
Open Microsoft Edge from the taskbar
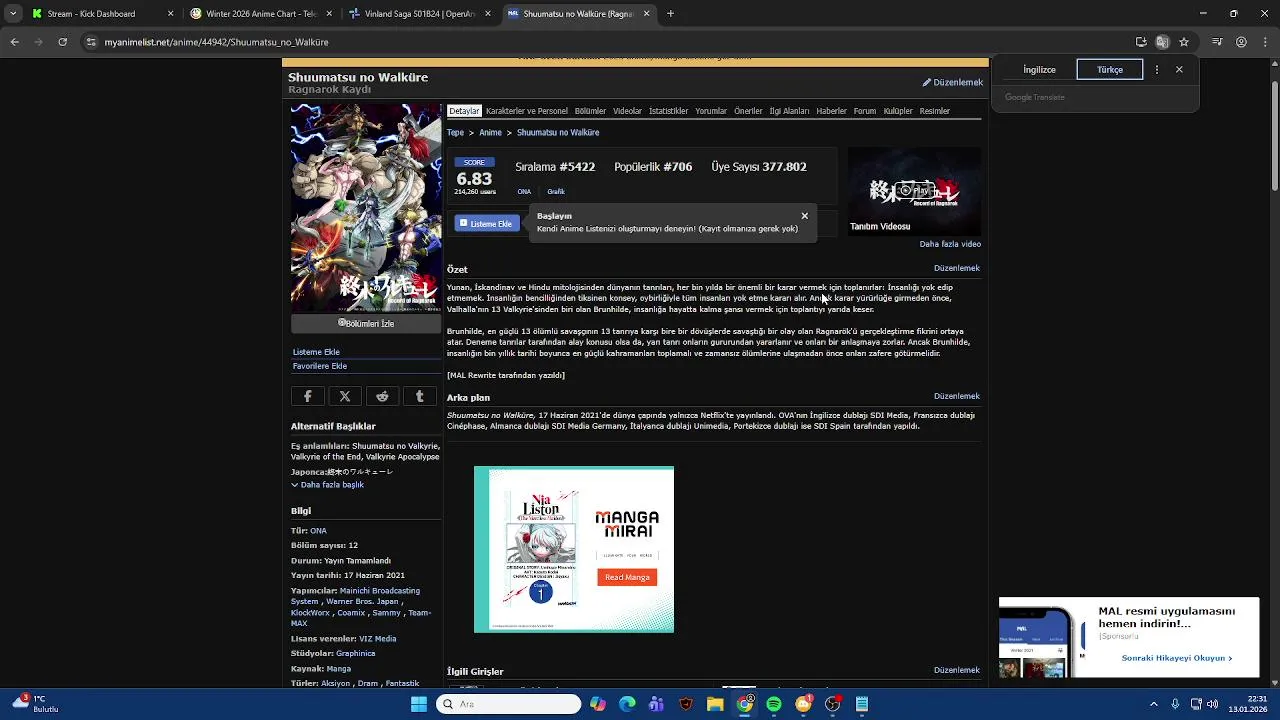pyautogui.click(x=627, y=704)
